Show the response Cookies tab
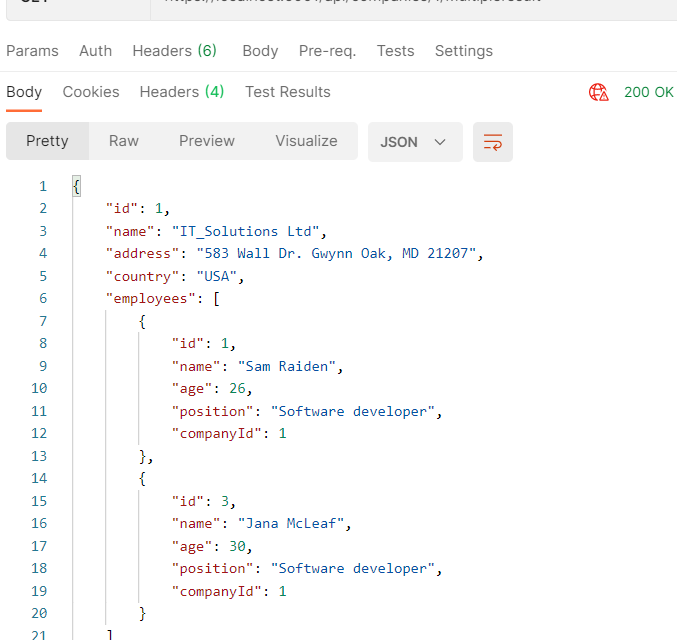Screen dimensions: 677x640 pyautogui.click(x=91, y=92)
